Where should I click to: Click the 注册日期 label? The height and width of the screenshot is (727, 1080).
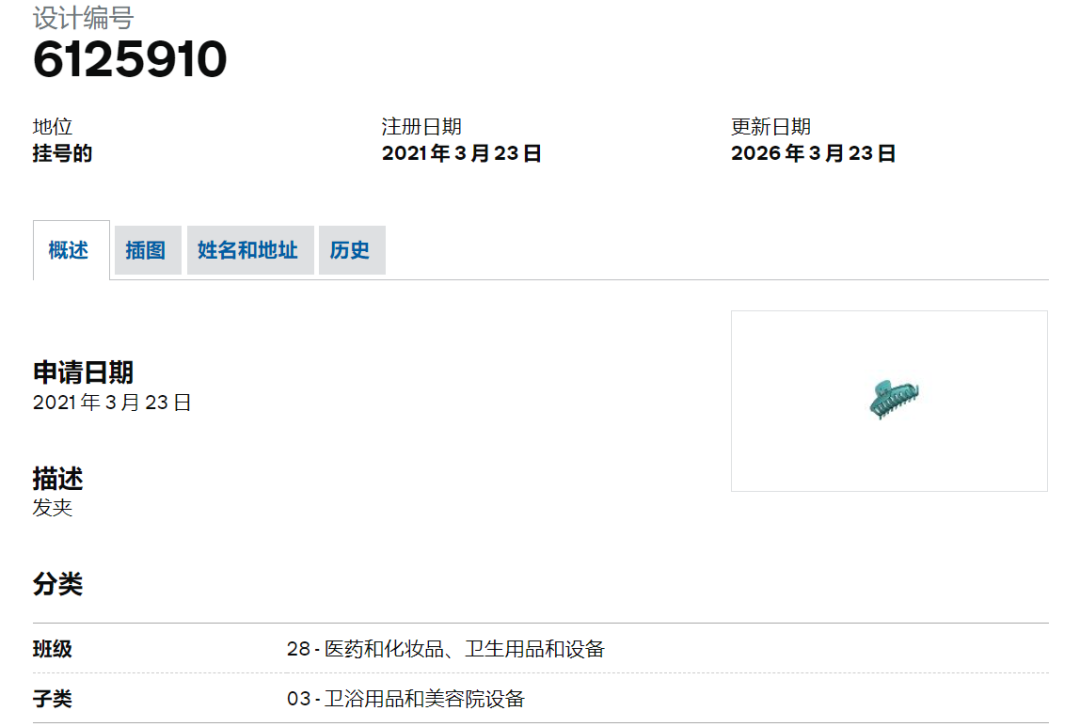coord(421,127)
